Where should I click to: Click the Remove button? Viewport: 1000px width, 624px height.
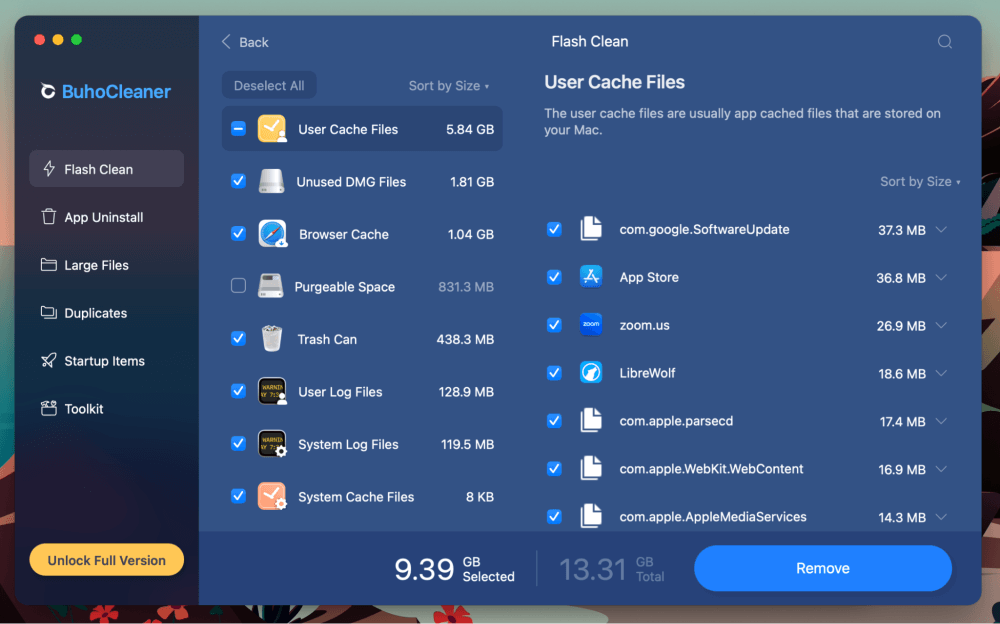point(823,568)
